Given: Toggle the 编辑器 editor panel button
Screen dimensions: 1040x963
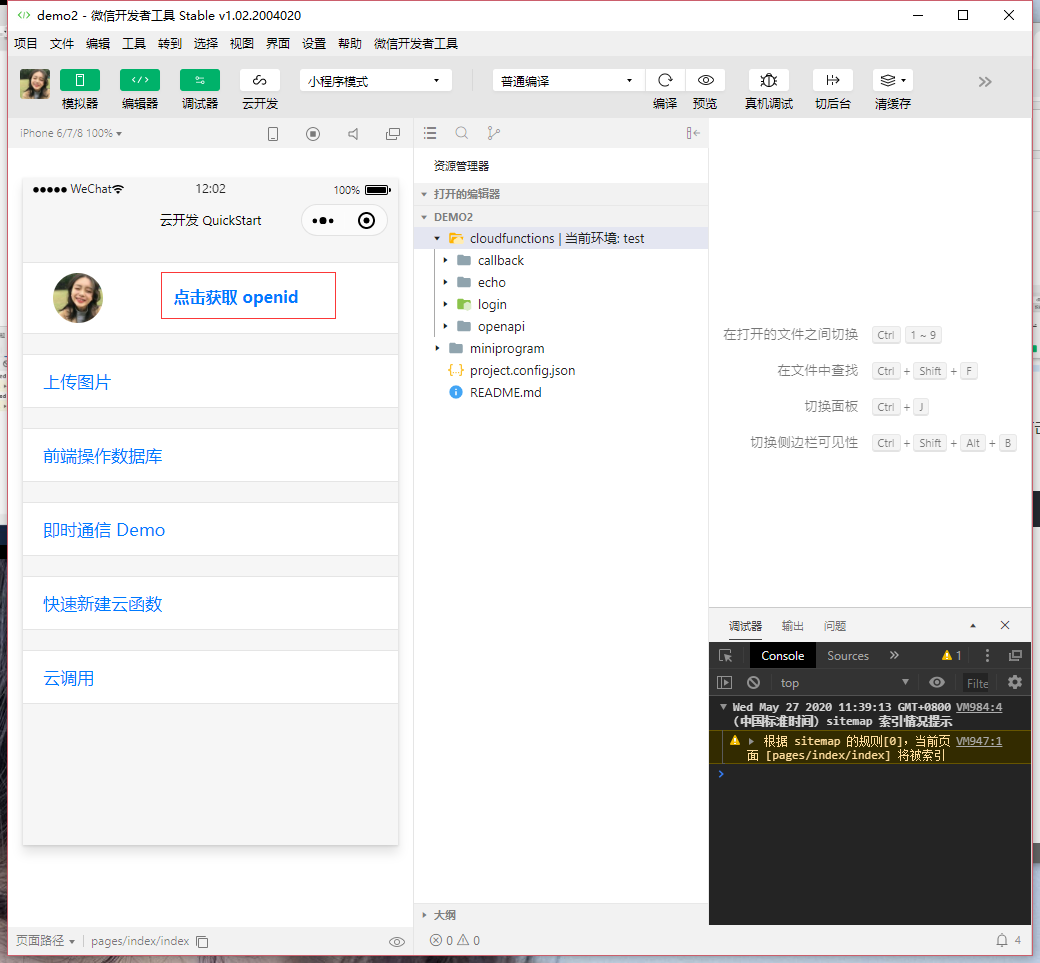Looking at the screenshot, I should coord(140,80).
